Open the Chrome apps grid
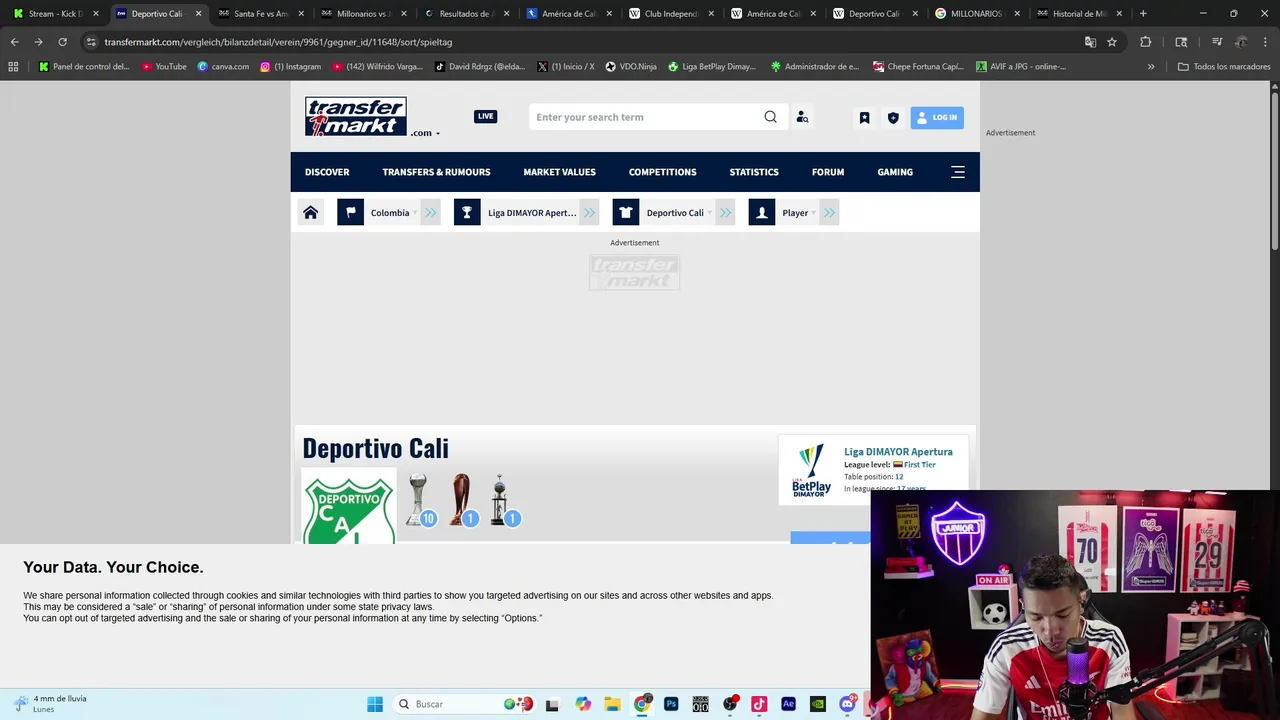 pyautogui.click(x=13, y=67)
